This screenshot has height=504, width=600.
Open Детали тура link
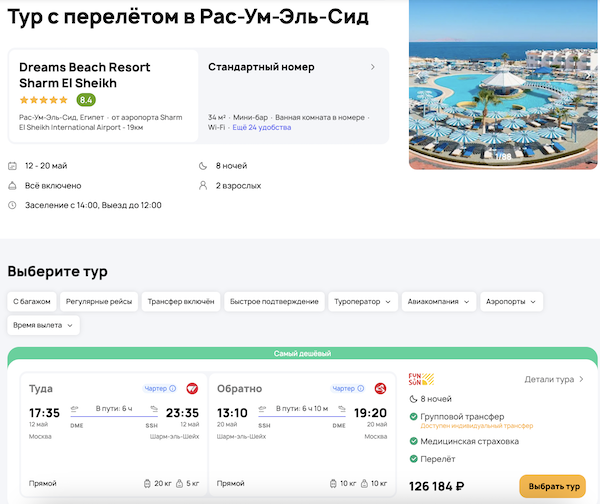pos(554,379)
